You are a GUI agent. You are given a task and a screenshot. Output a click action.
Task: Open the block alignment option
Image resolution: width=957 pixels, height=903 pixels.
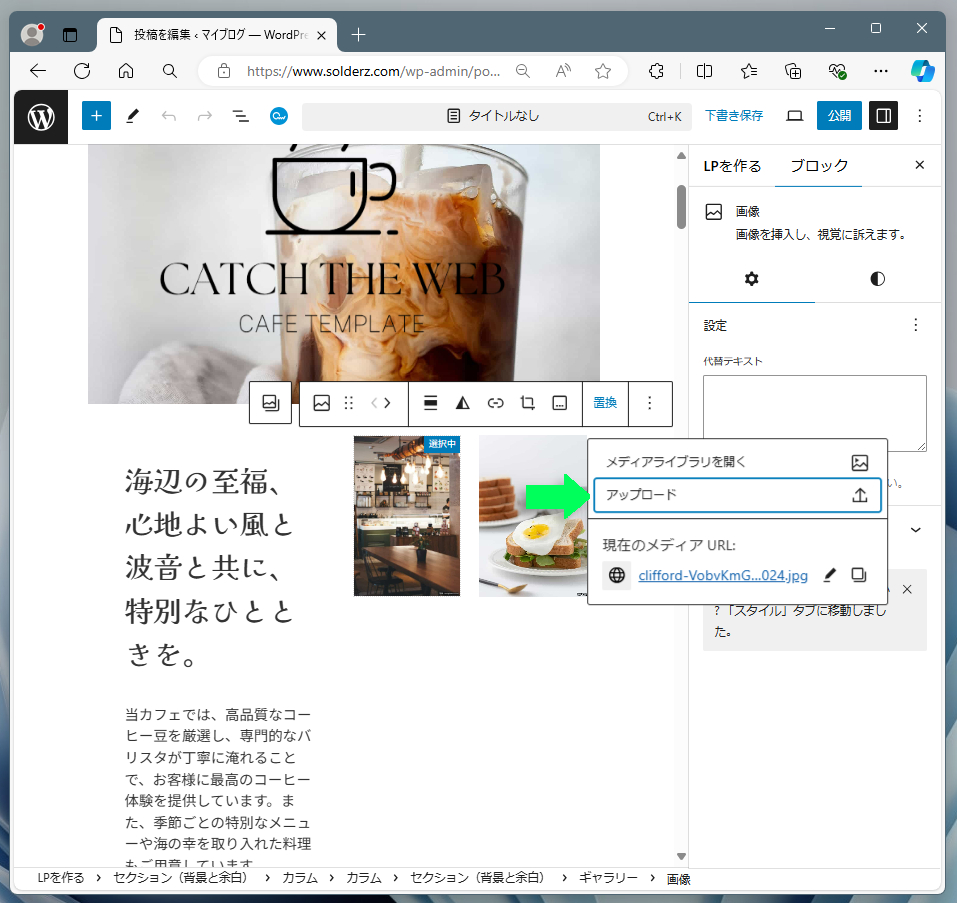pyautogui.click(x=430, y=403)
